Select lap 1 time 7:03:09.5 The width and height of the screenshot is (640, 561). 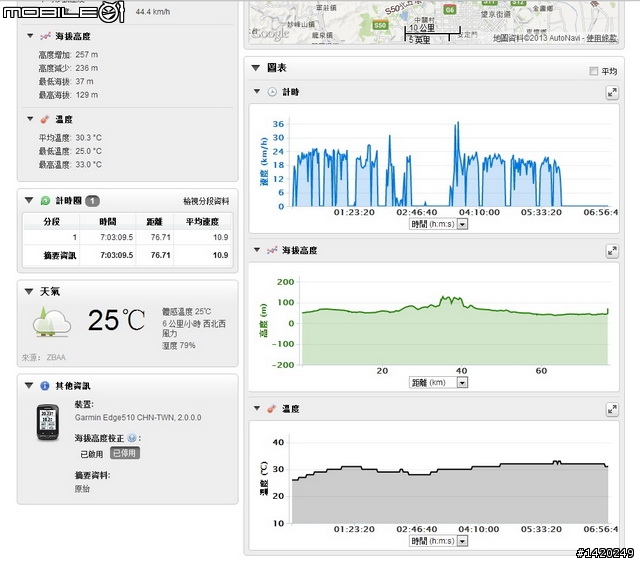(117, 237)
